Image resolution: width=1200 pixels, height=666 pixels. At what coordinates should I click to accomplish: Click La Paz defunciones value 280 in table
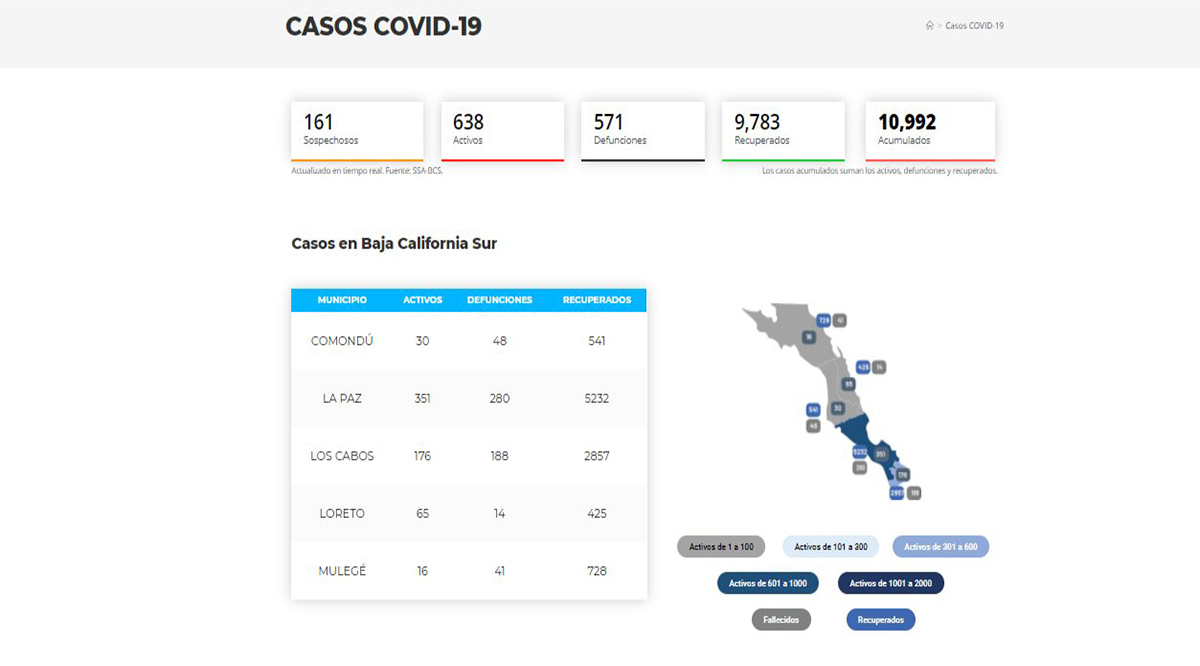tap(500, 398)
